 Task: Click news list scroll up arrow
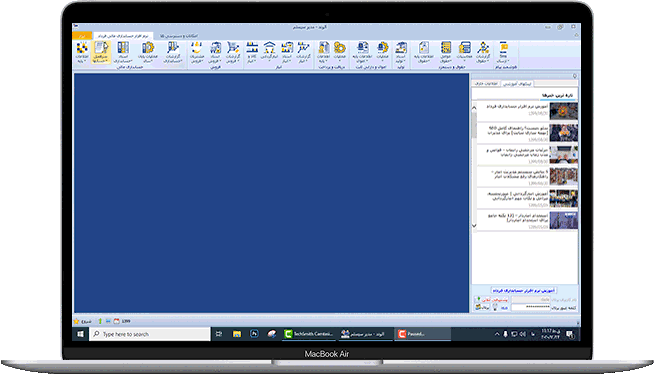pyautogui.click(x=474, y=108)
